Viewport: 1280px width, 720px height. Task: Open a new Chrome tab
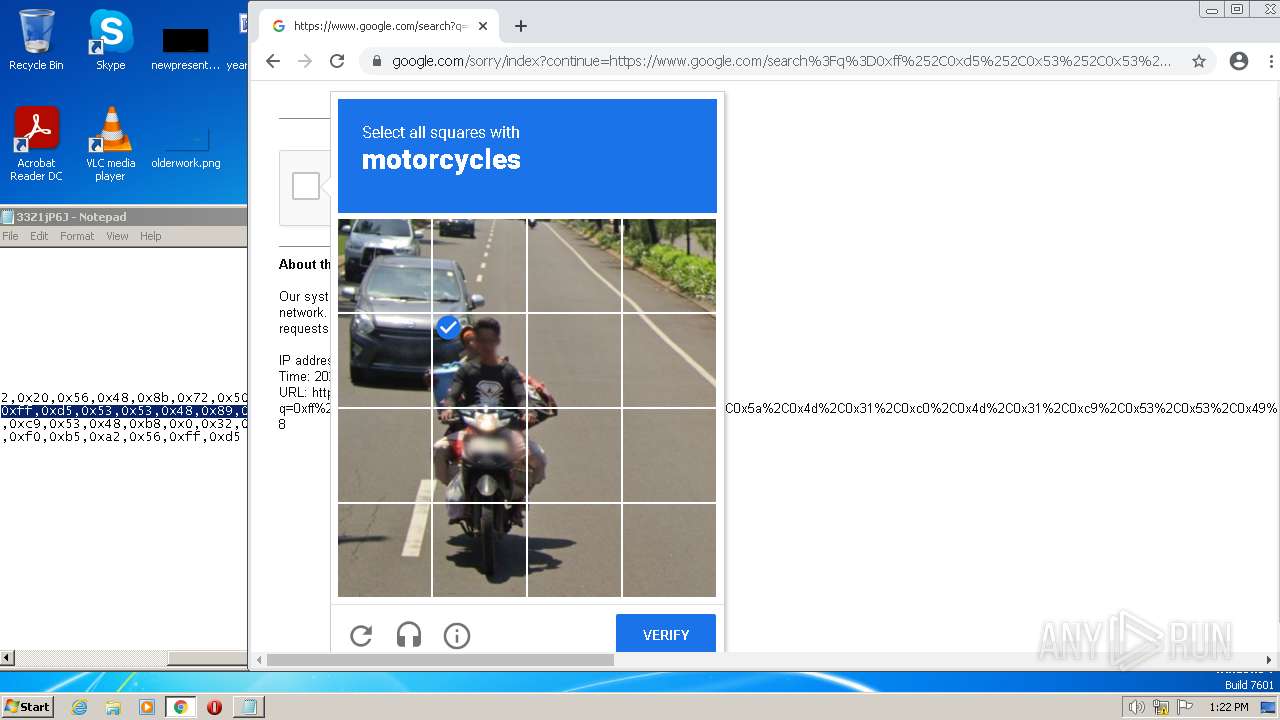click(x=520, y=26)
